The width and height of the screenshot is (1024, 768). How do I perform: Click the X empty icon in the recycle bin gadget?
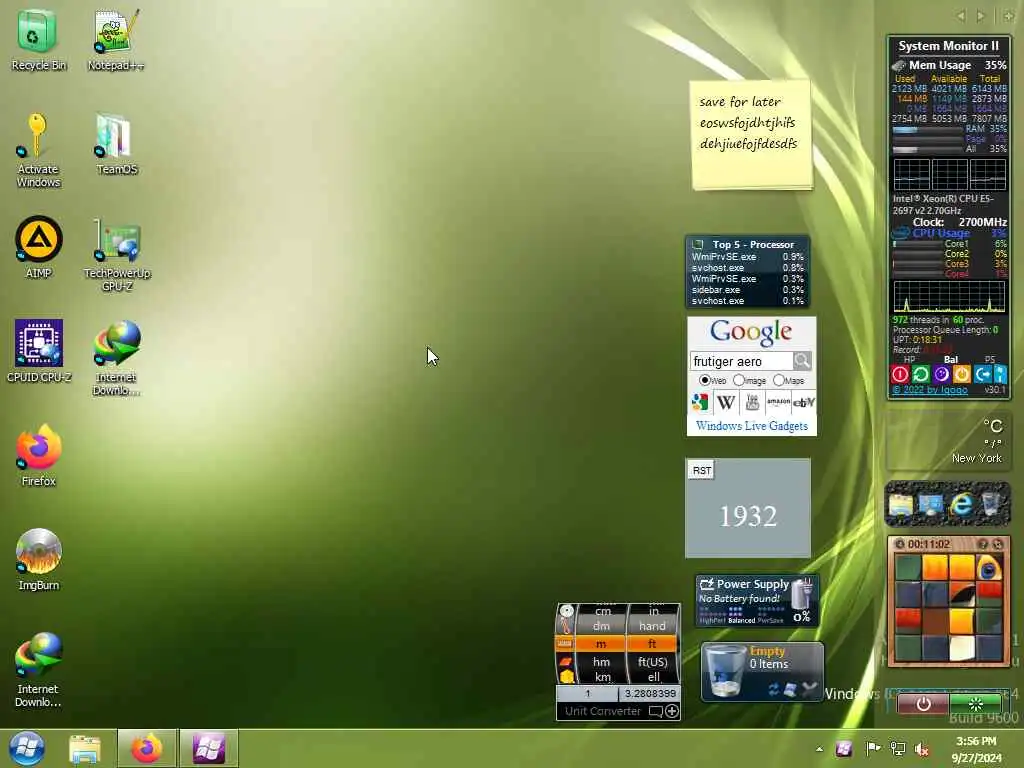tap(810, 689)
